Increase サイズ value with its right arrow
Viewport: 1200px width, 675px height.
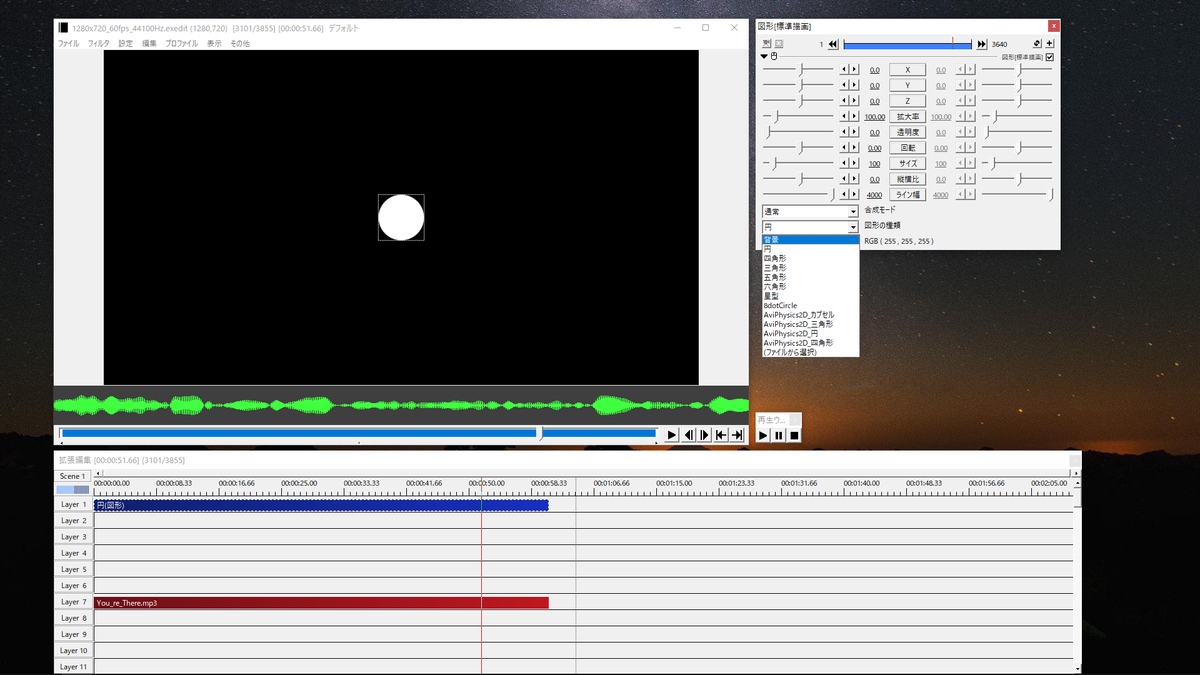tap(854, 163)
